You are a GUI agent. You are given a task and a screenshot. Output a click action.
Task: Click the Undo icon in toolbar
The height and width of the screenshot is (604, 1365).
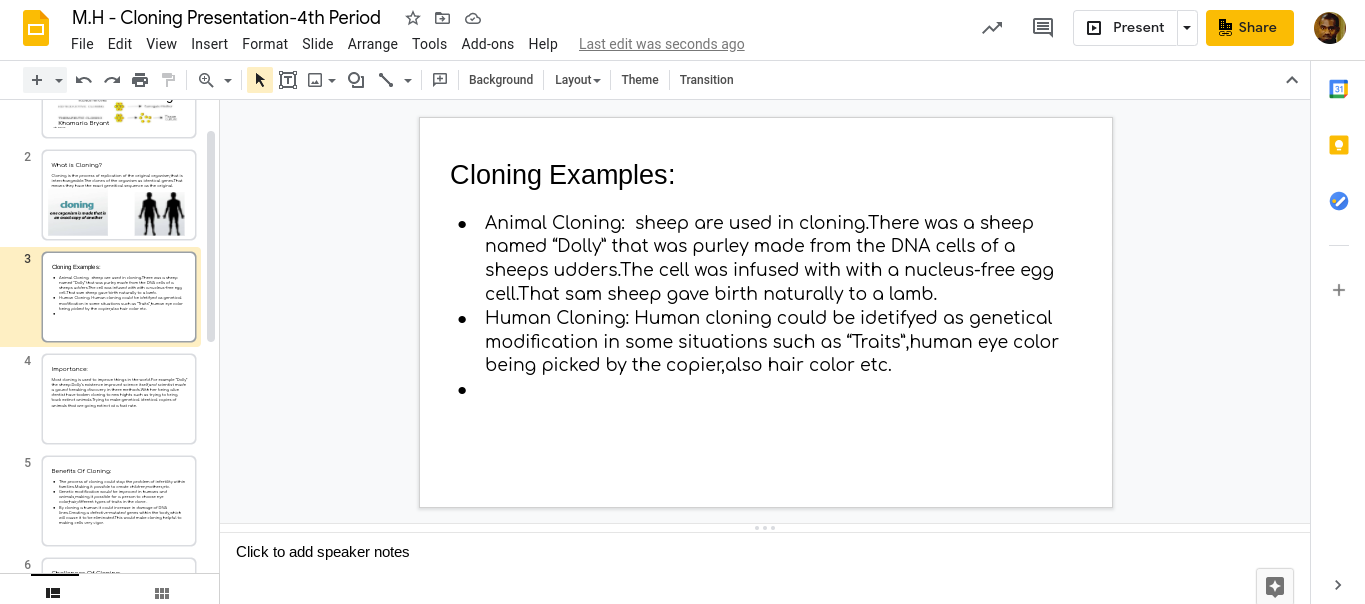[84, 80]
